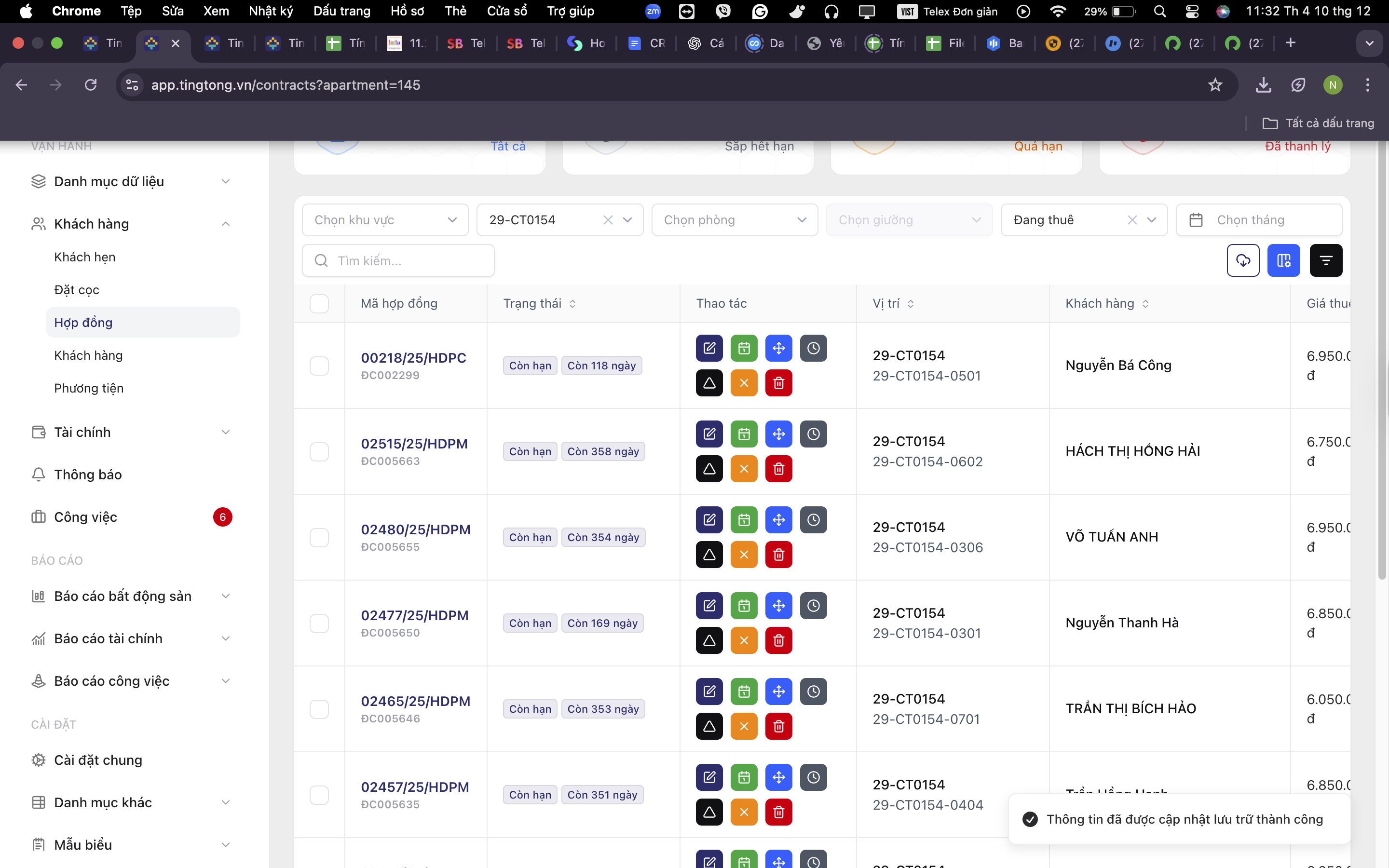Click the black filter lines icon button
This screenshot has width=1389, height=868.
1325,260
